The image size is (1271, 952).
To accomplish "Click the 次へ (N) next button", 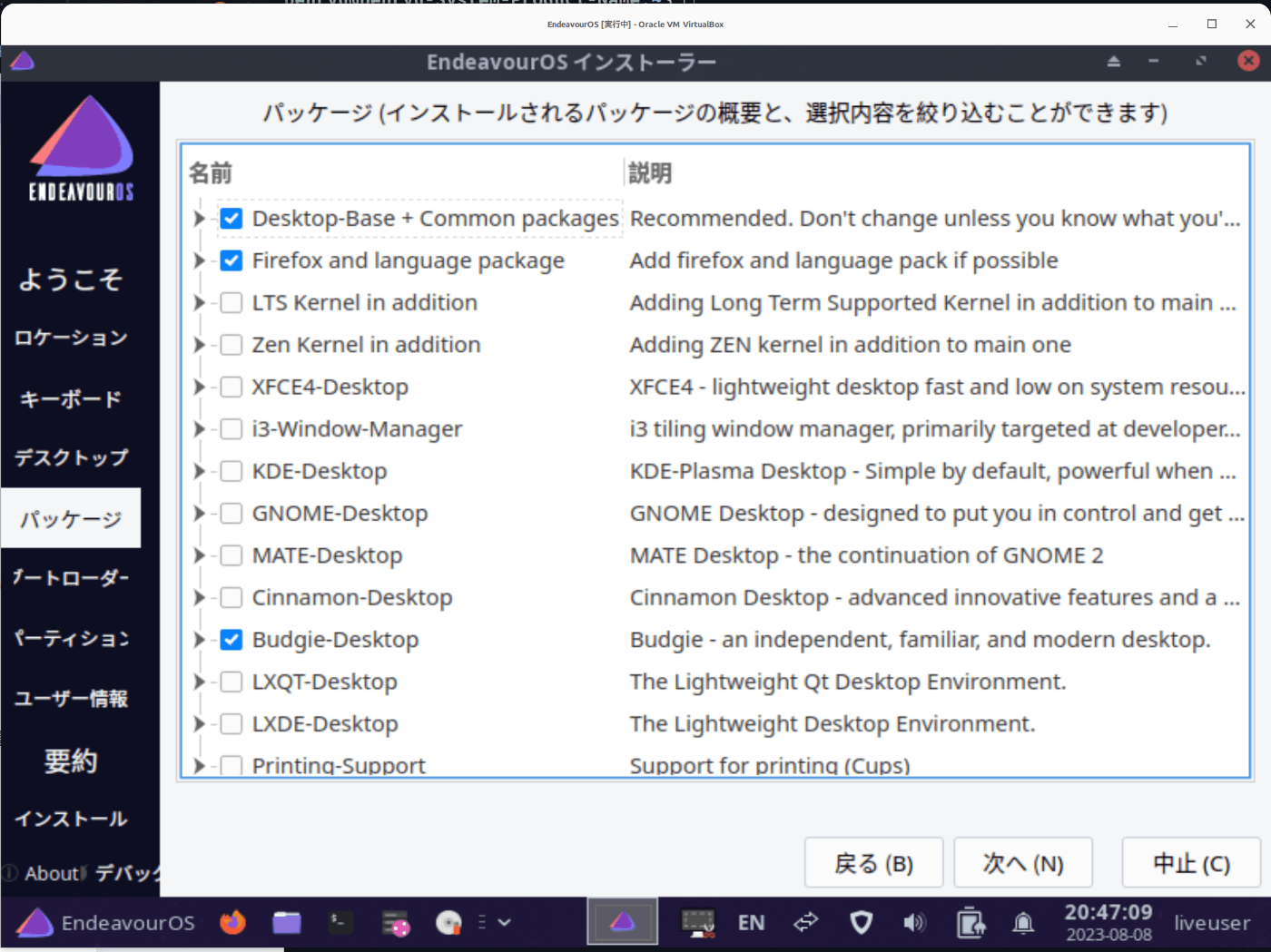I will (x=1023, y=862).
